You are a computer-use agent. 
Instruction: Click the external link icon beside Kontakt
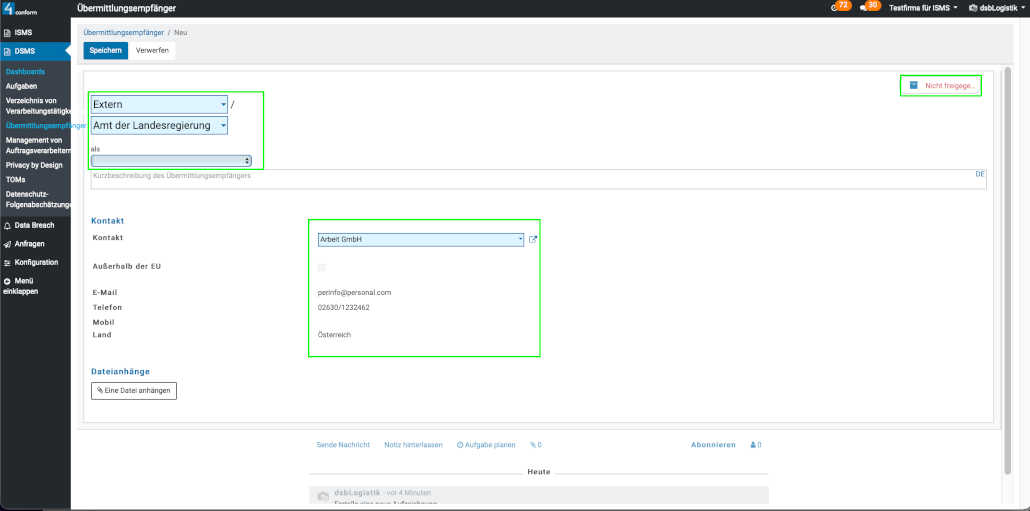(533, 240)
